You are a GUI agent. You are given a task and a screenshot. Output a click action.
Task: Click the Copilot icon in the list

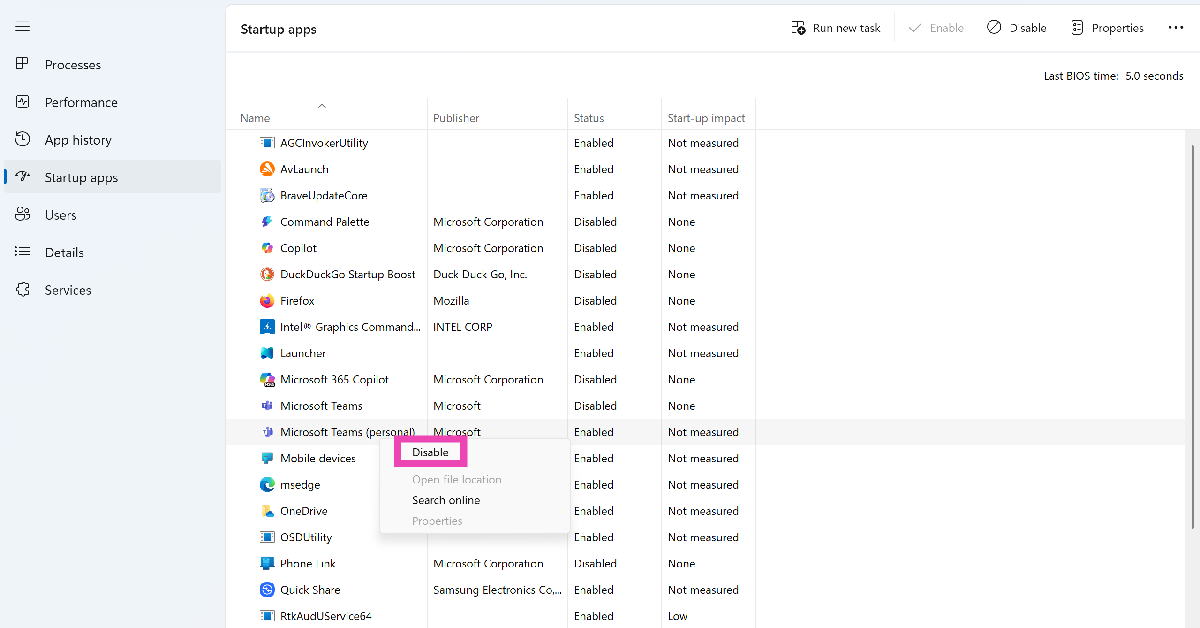click(267, 248)
